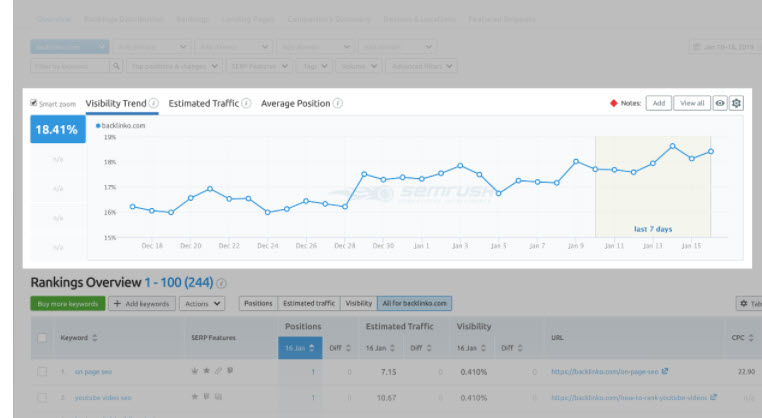Sort by Estimated Traffic 16 Jan arrows

(392, 348)
